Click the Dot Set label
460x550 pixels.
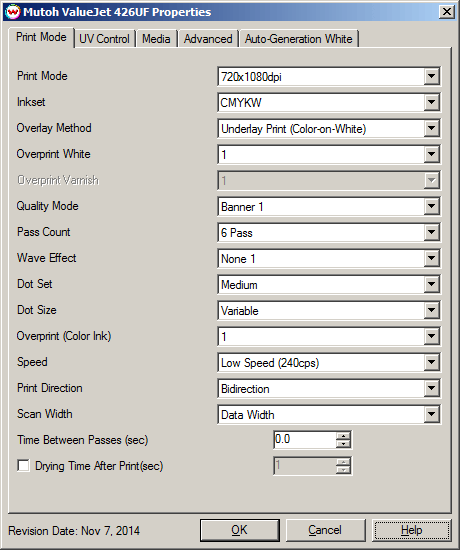pos(35,284)
